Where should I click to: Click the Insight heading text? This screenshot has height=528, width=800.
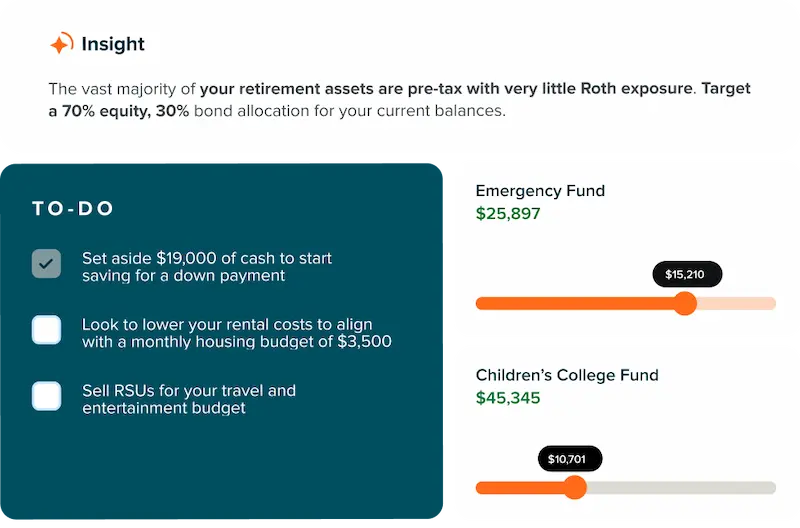click(x=113, y=44)
